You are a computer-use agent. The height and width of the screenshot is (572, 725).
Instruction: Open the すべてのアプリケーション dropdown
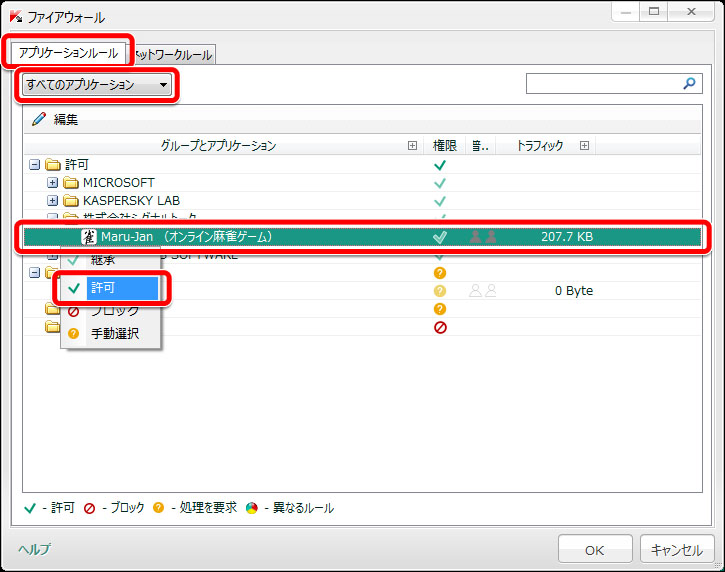[x=97, y=85]
